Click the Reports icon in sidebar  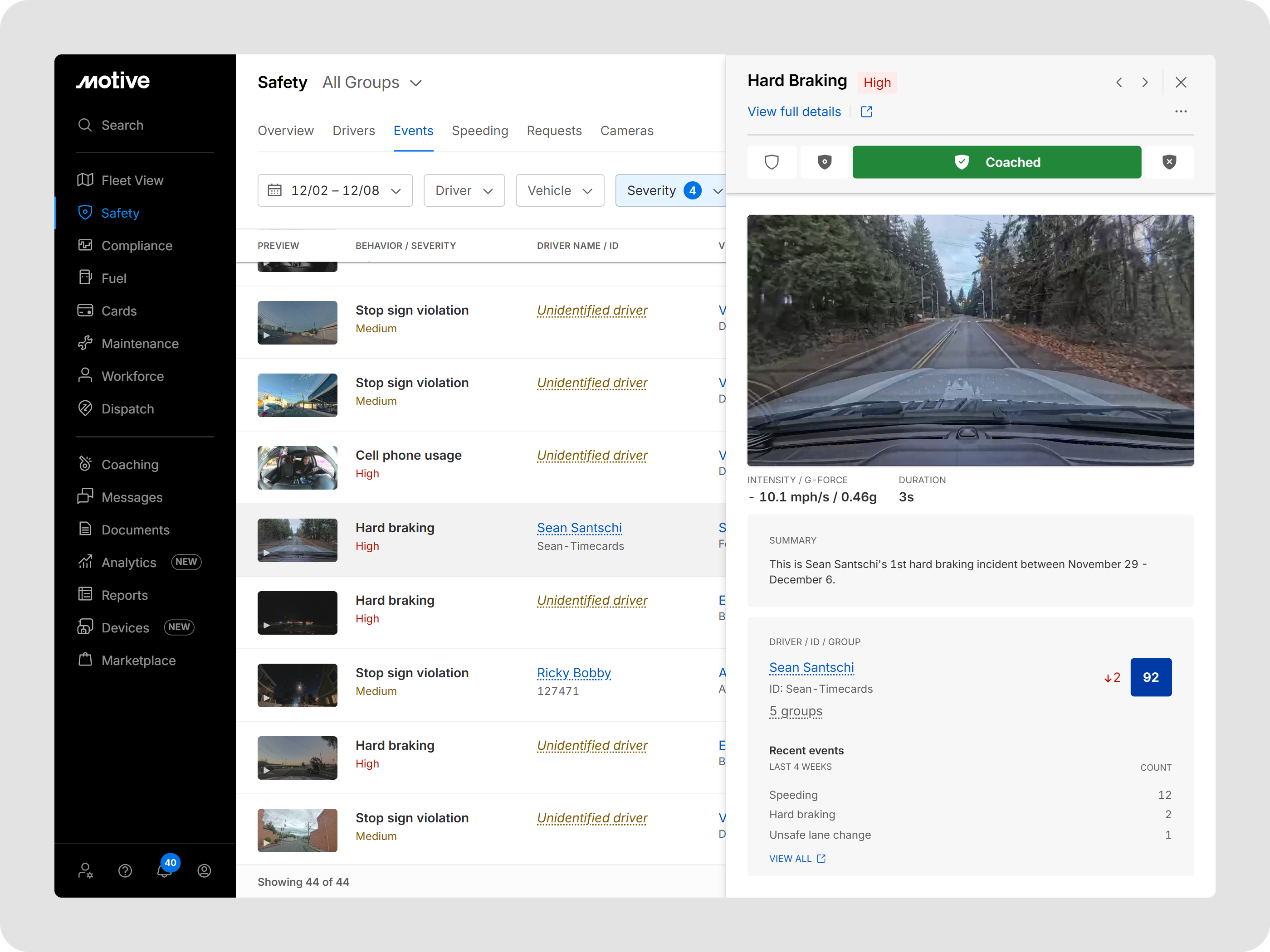[85, 594]
